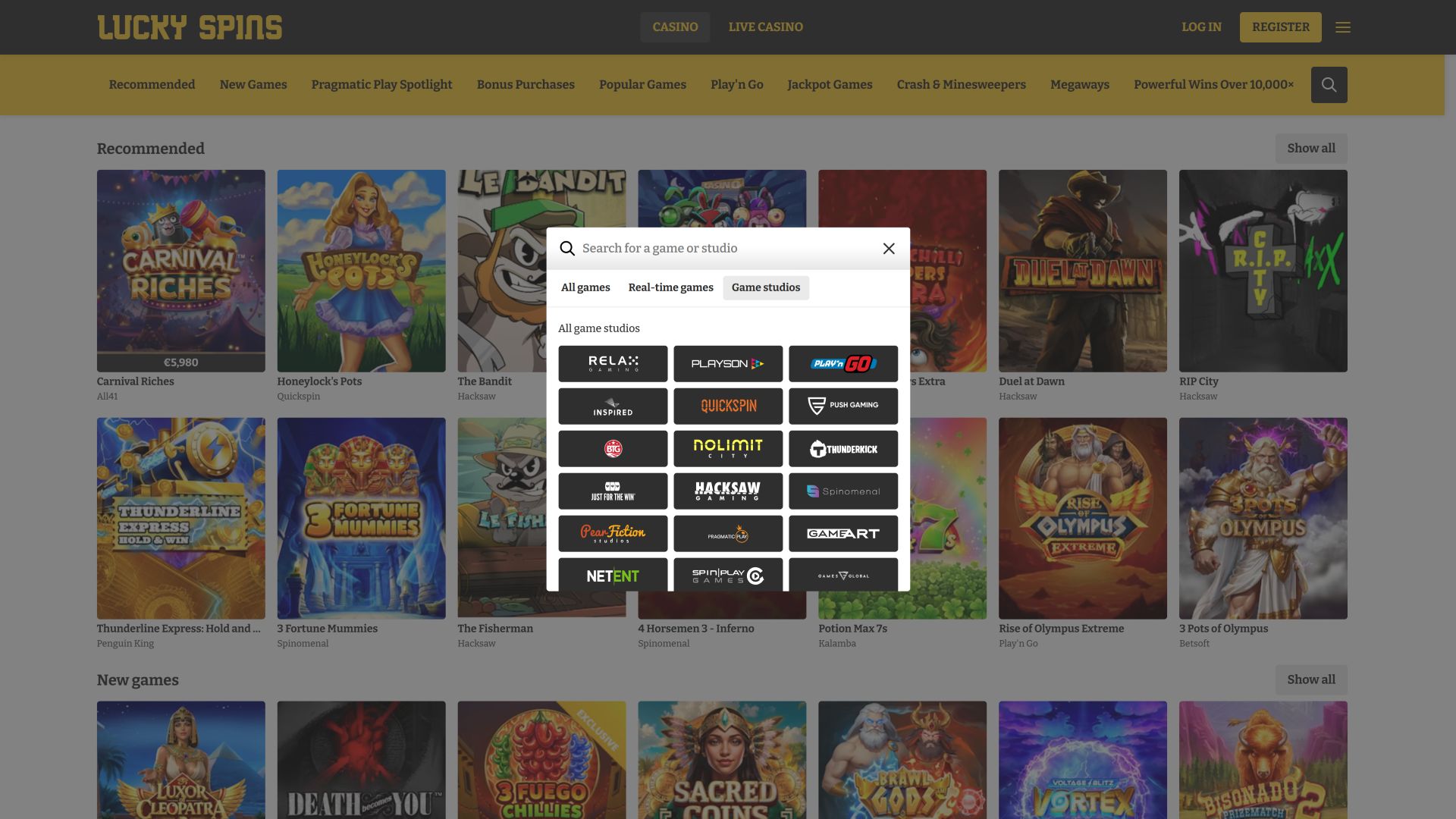This screenshot has width=1456, height=819.
Task: Open the Honeylock's Pots game thumbnail
Action: point(361,271)
